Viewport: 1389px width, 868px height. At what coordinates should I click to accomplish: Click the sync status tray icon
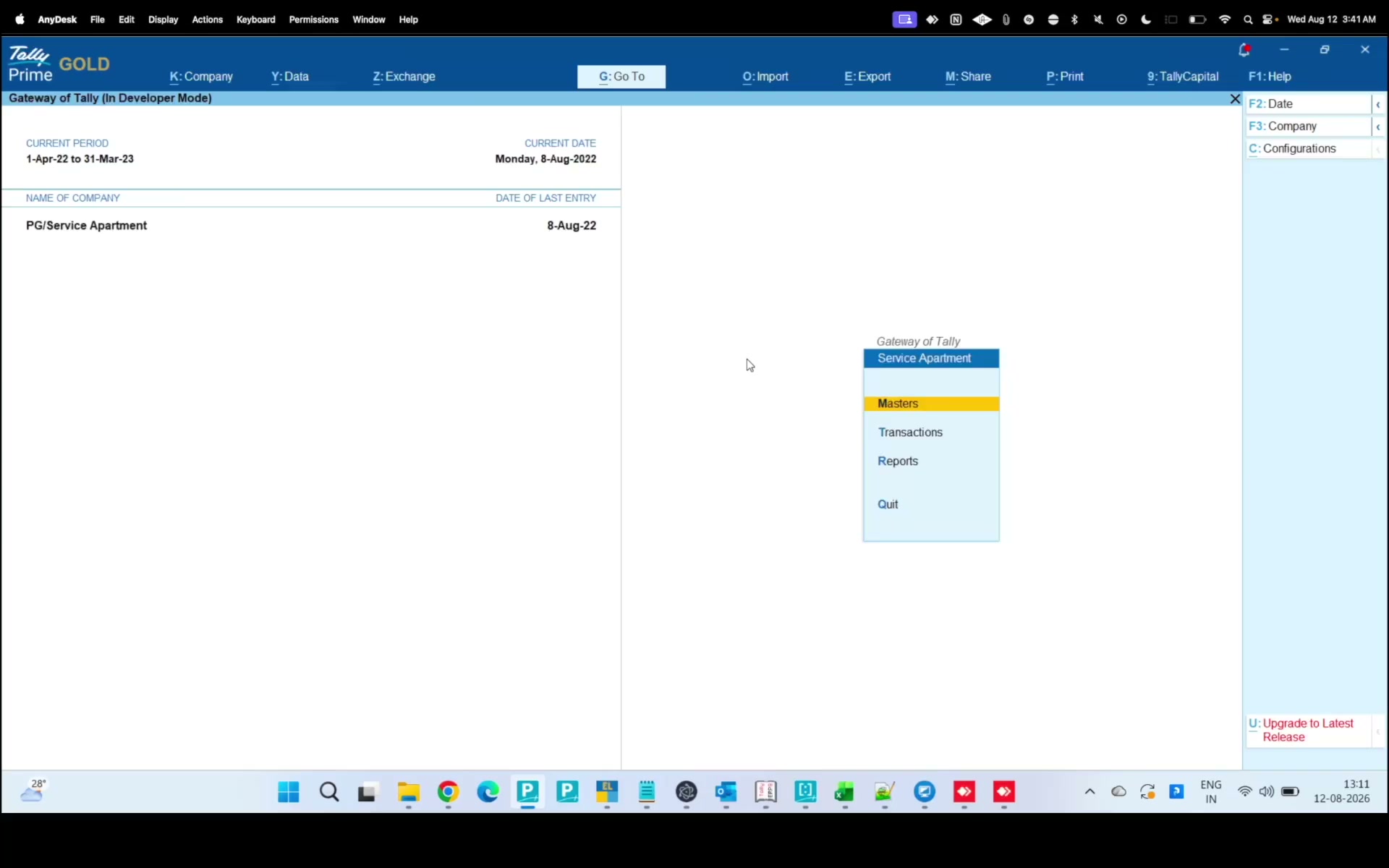pyautogui.click(x=1147, y=792)
